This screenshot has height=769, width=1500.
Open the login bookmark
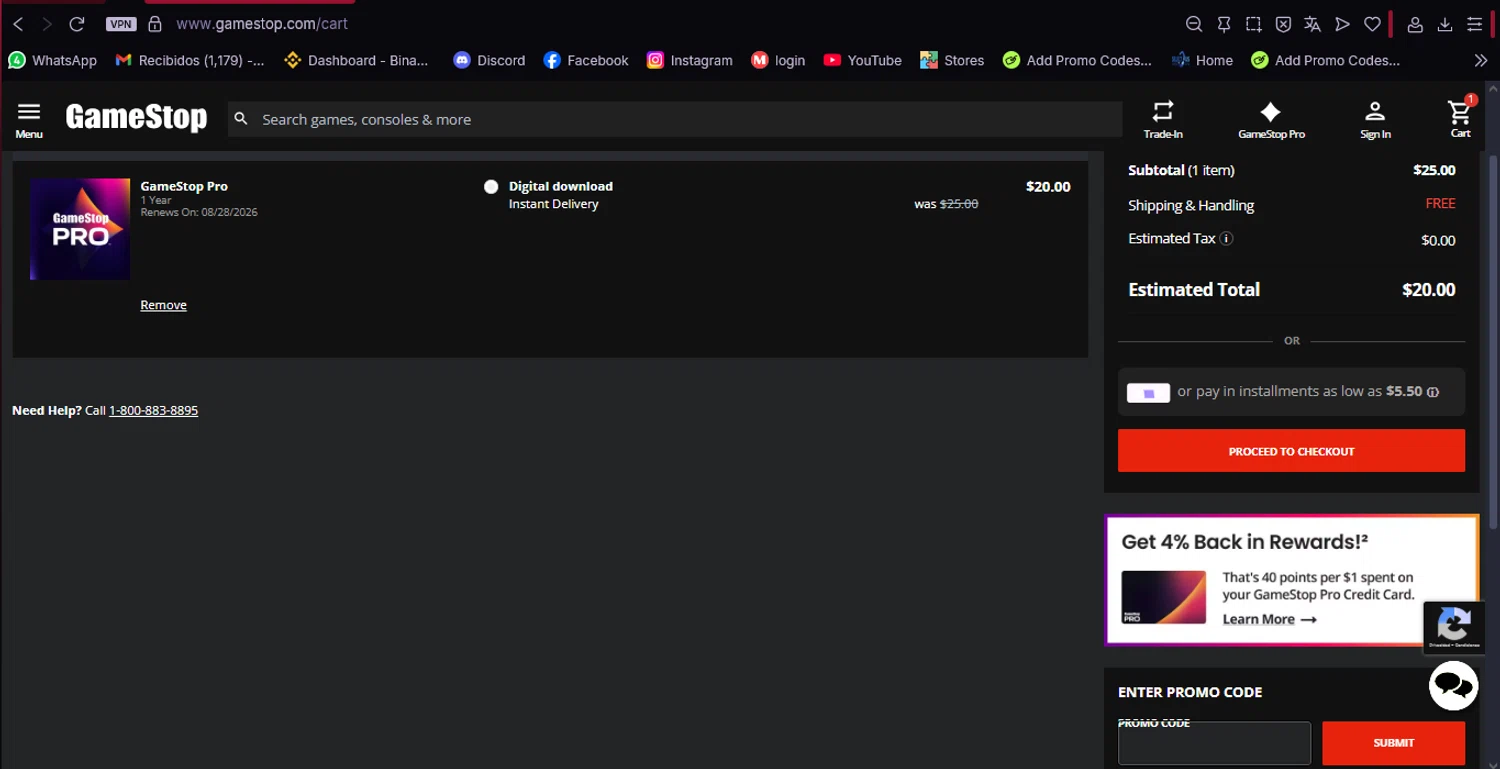778,60
